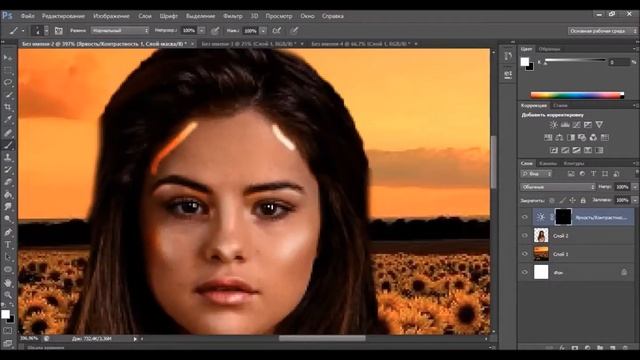Open the workspace switcher dropdown
This screenshot has height=360, width=640.
coord(602,31)
